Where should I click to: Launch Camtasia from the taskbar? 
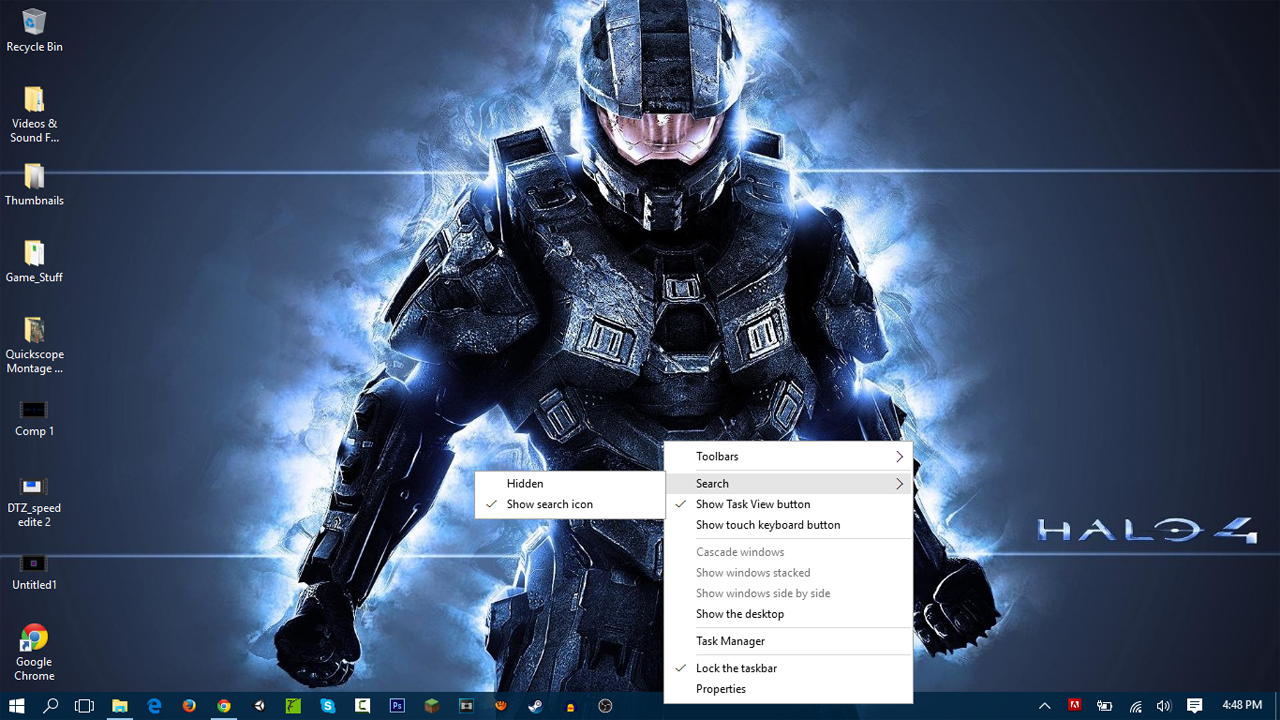[x=363, y=706]
